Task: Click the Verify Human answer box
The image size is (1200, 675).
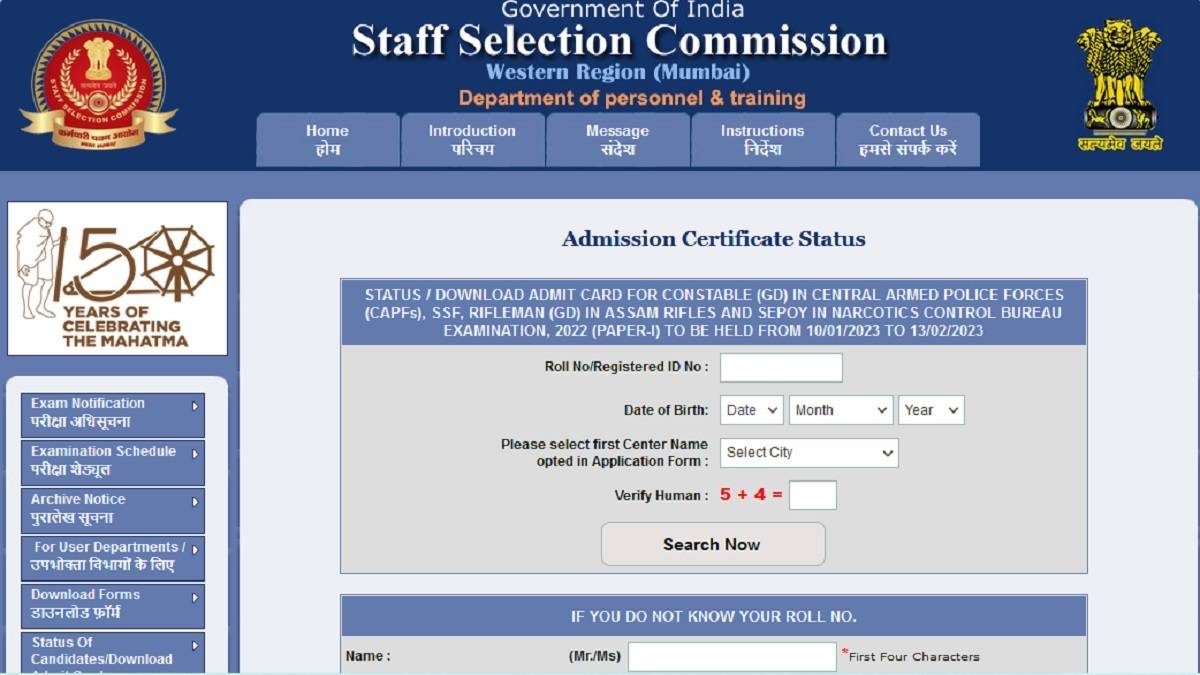Action: pyautogui.click(x=815, y=494)
